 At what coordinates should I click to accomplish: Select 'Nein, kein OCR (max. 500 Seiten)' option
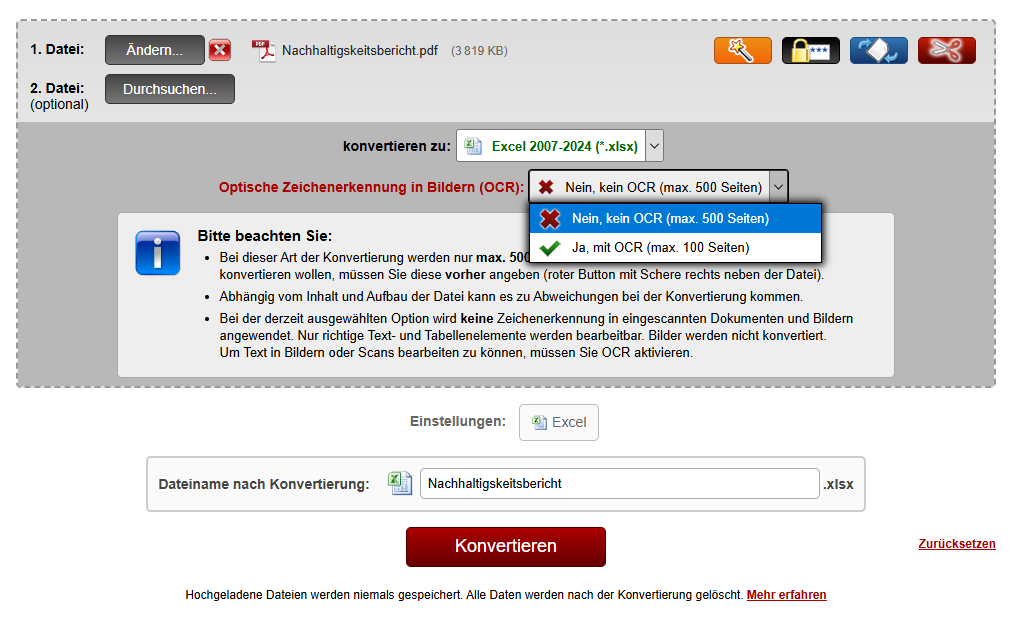click(x=670, y=218)
